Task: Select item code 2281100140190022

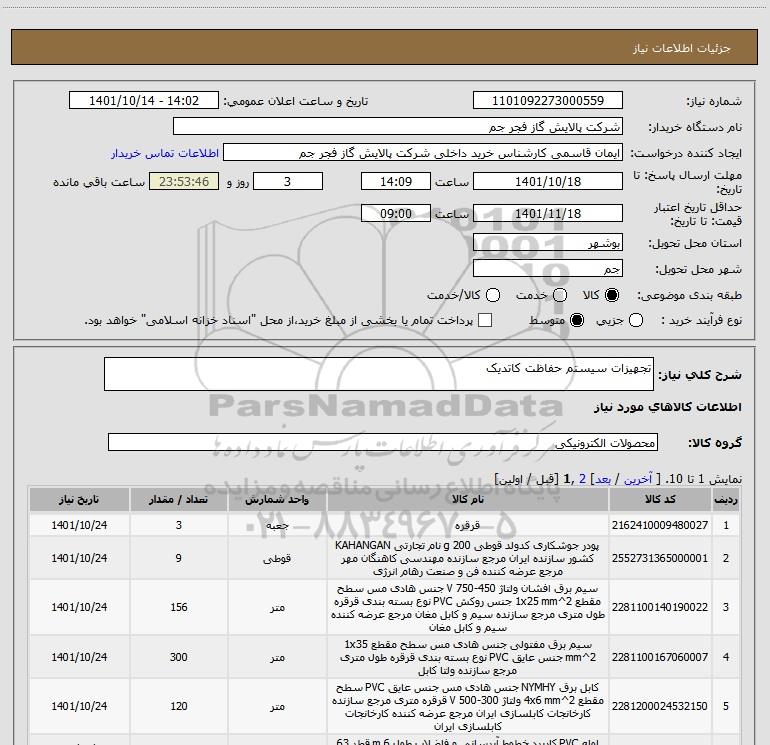Action: point(660,607)
